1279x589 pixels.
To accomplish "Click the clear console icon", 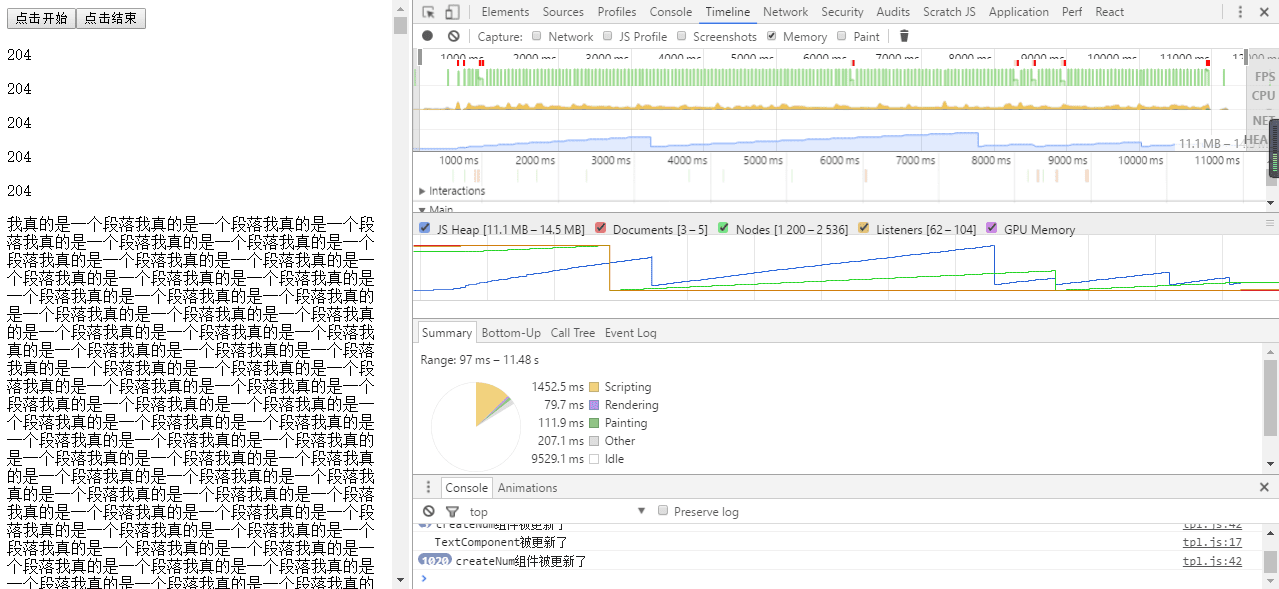I will pos(429,511).
